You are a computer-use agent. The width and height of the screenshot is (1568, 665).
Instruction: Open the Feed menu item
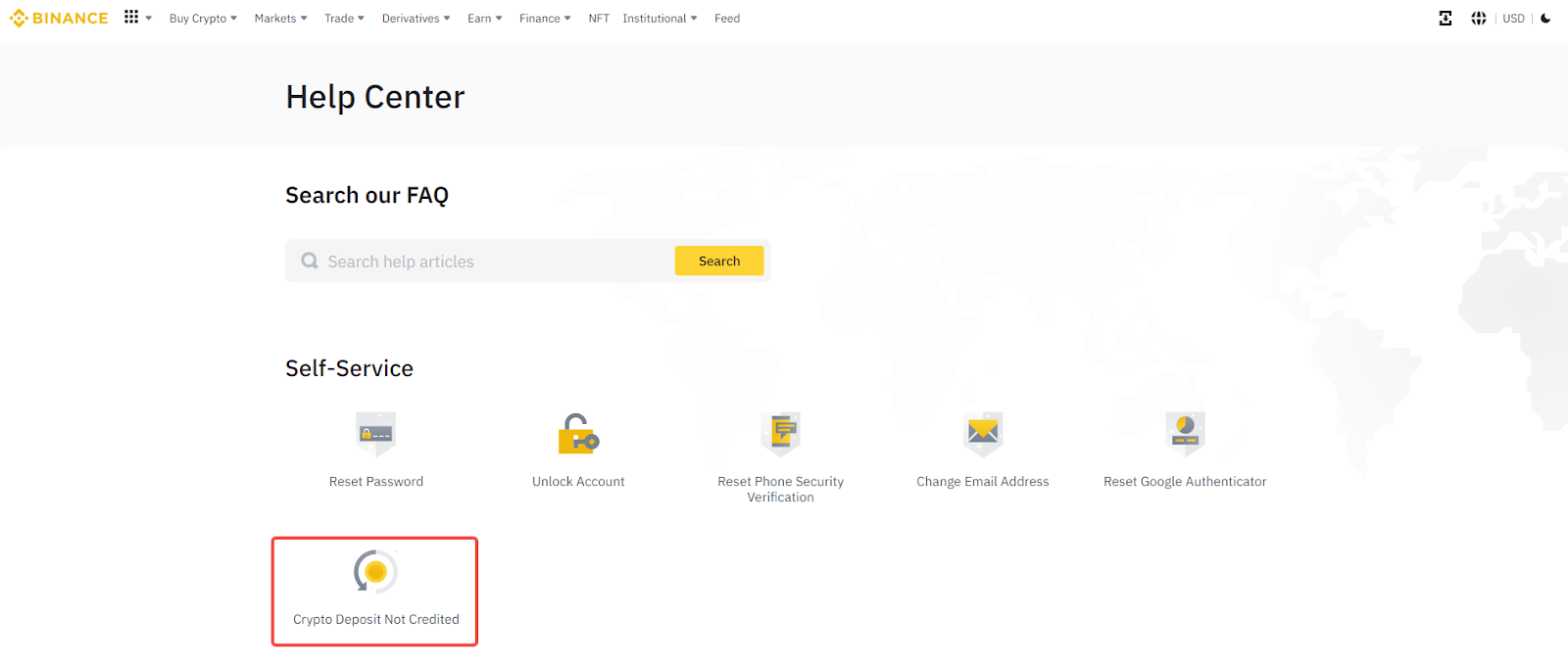(727, 19)
